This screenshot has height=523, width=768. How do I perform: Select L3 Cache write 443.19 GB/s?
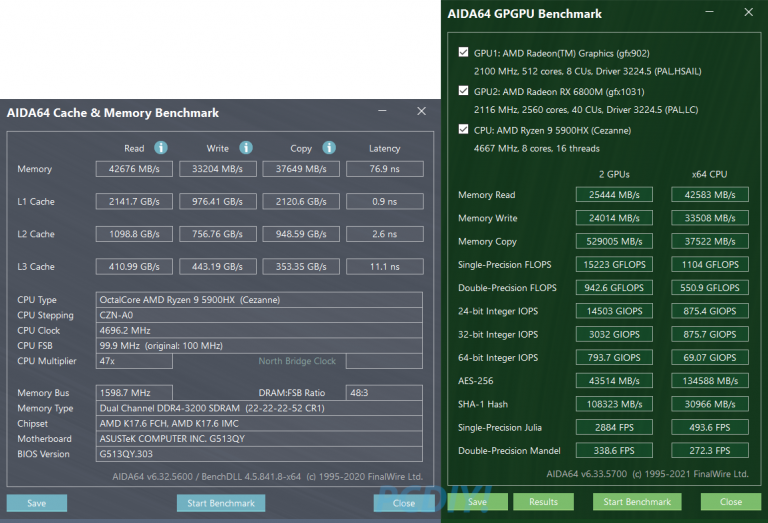click(217, 267)
